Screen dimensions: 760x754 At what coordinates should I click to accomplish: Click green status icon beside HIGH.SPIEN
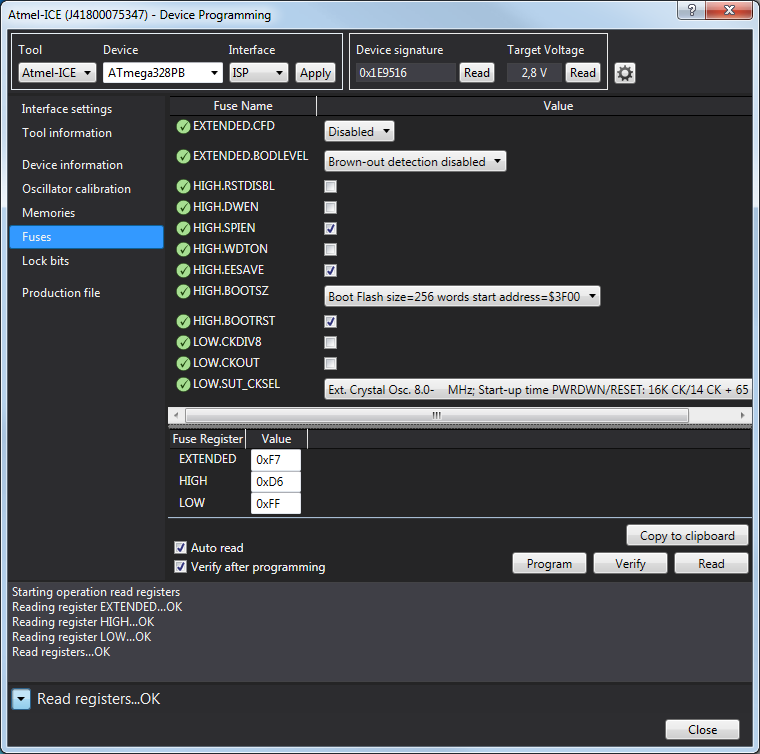pyautogui.click(x=183, y=228)
